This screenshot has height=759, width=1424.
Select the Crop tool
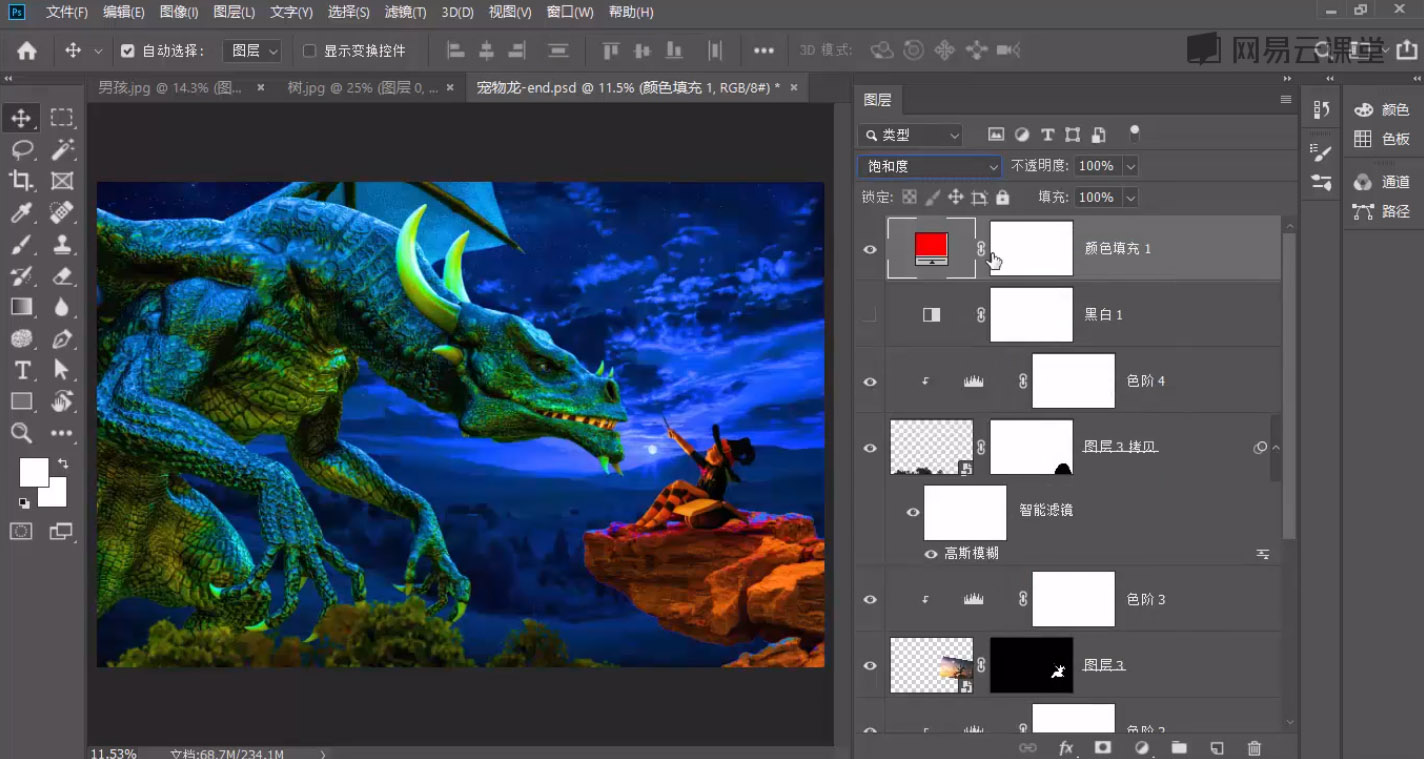point(21,181)
